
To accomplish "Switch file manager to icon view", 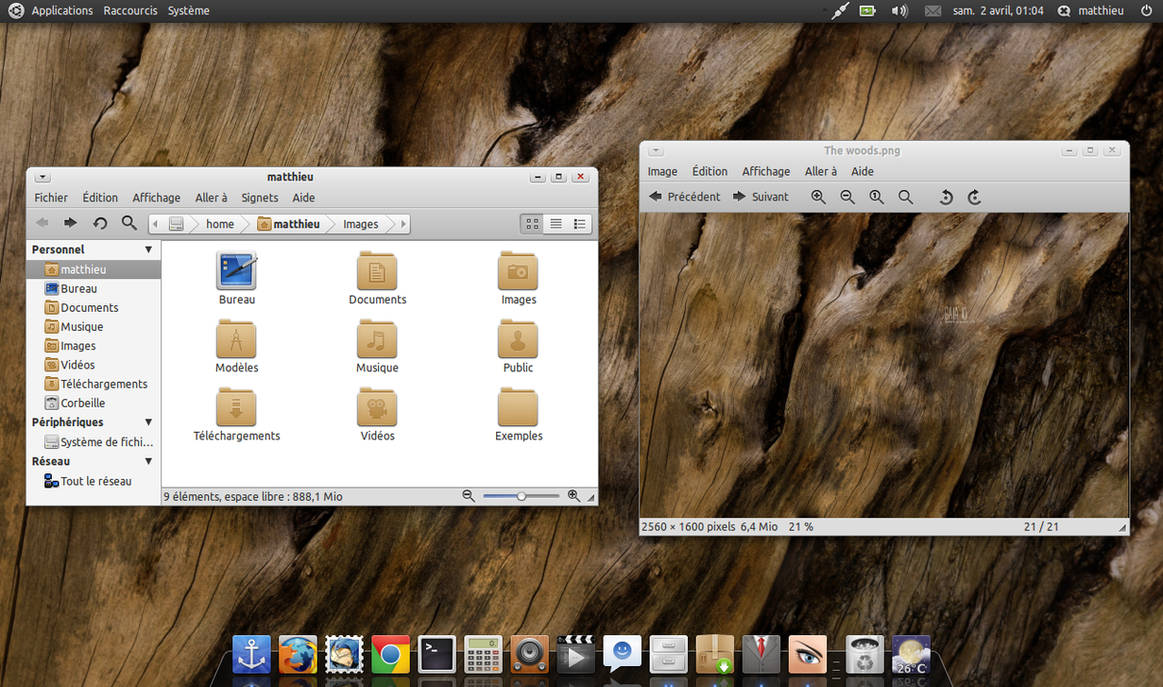I will coord(532,224).
